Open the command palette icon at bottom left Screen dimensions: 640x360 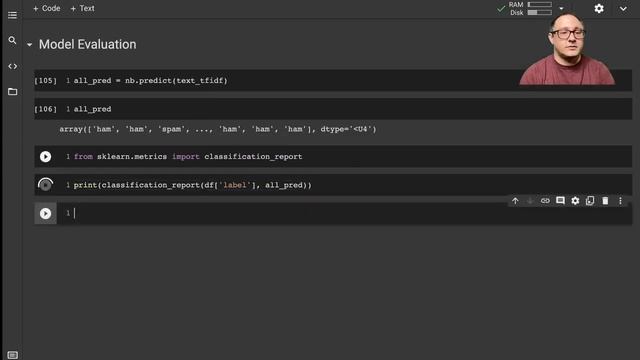point(12,355)
